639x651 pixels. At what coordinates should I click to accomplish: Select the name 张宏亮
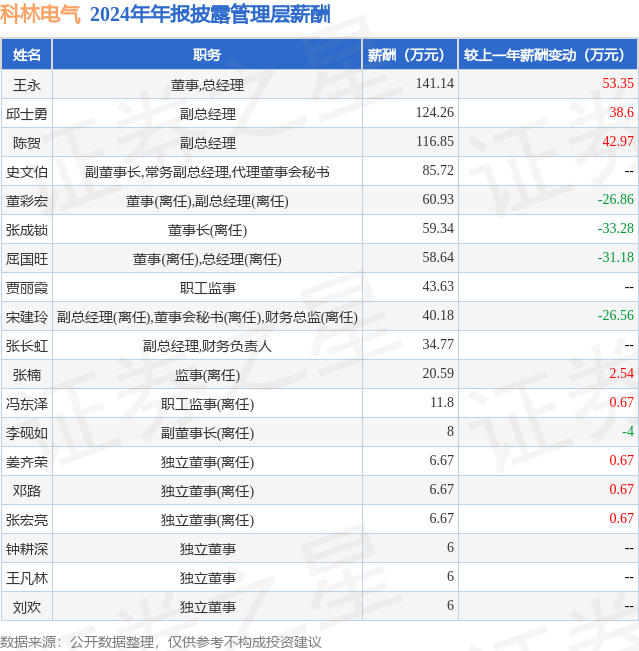(27, 520)
